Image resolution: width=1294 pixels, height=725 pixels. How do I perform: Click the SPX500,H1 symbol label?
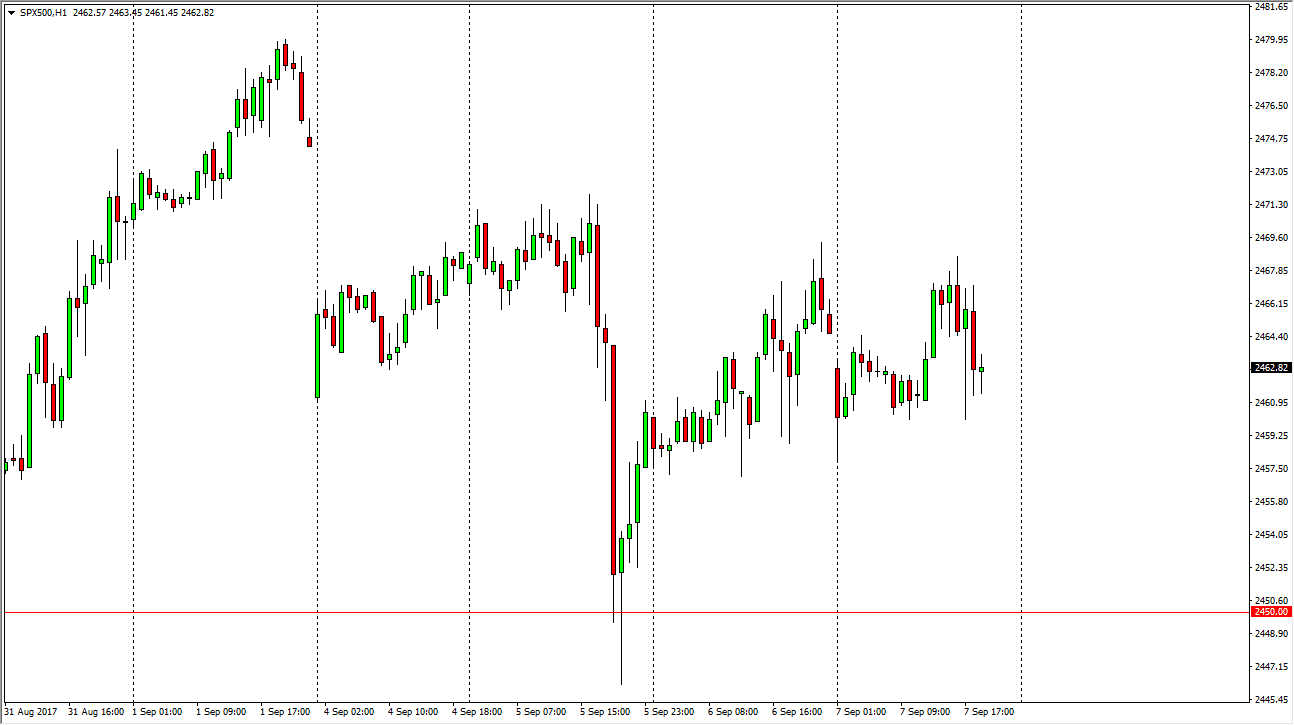tap(42, 13)
